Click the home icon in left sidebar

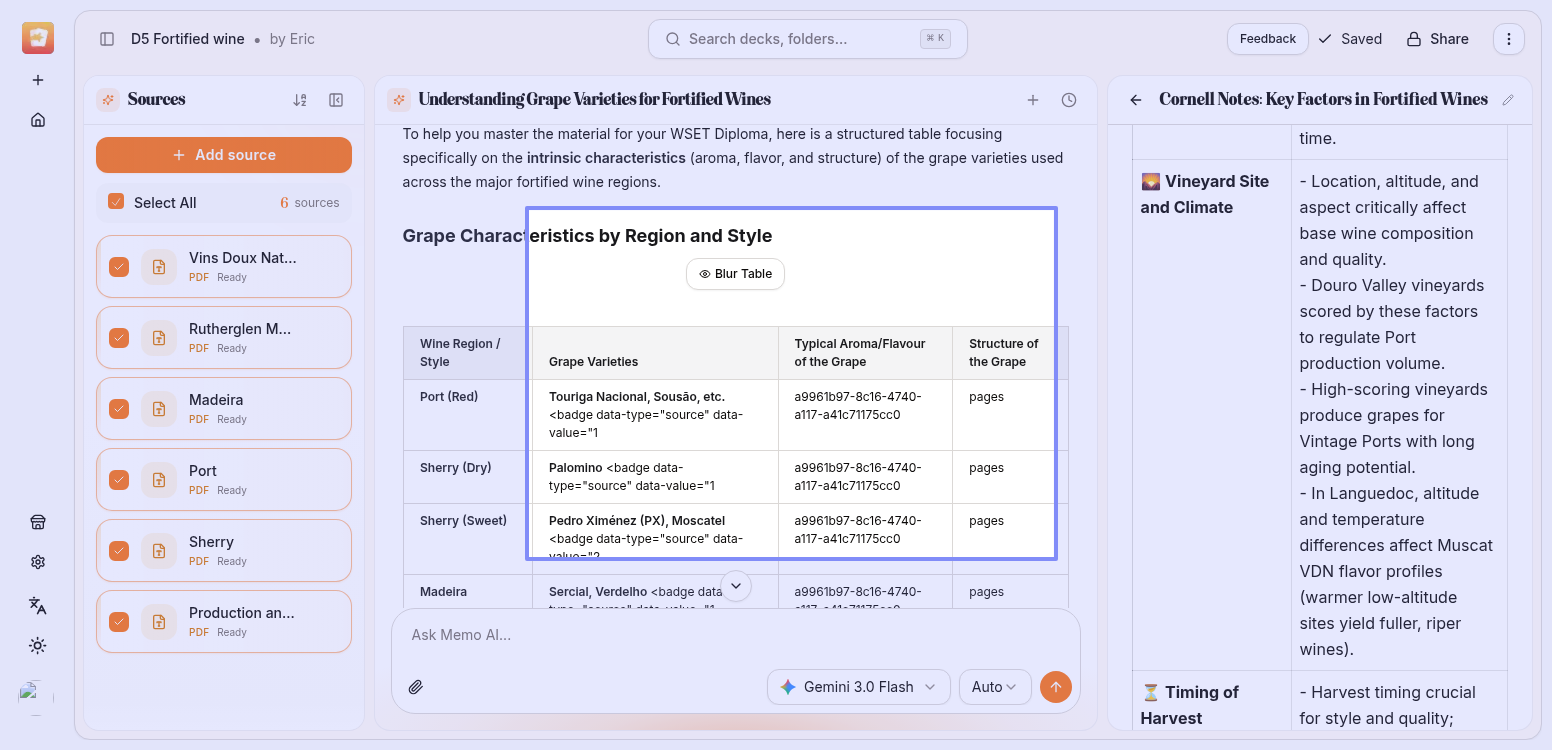[38, 120]
